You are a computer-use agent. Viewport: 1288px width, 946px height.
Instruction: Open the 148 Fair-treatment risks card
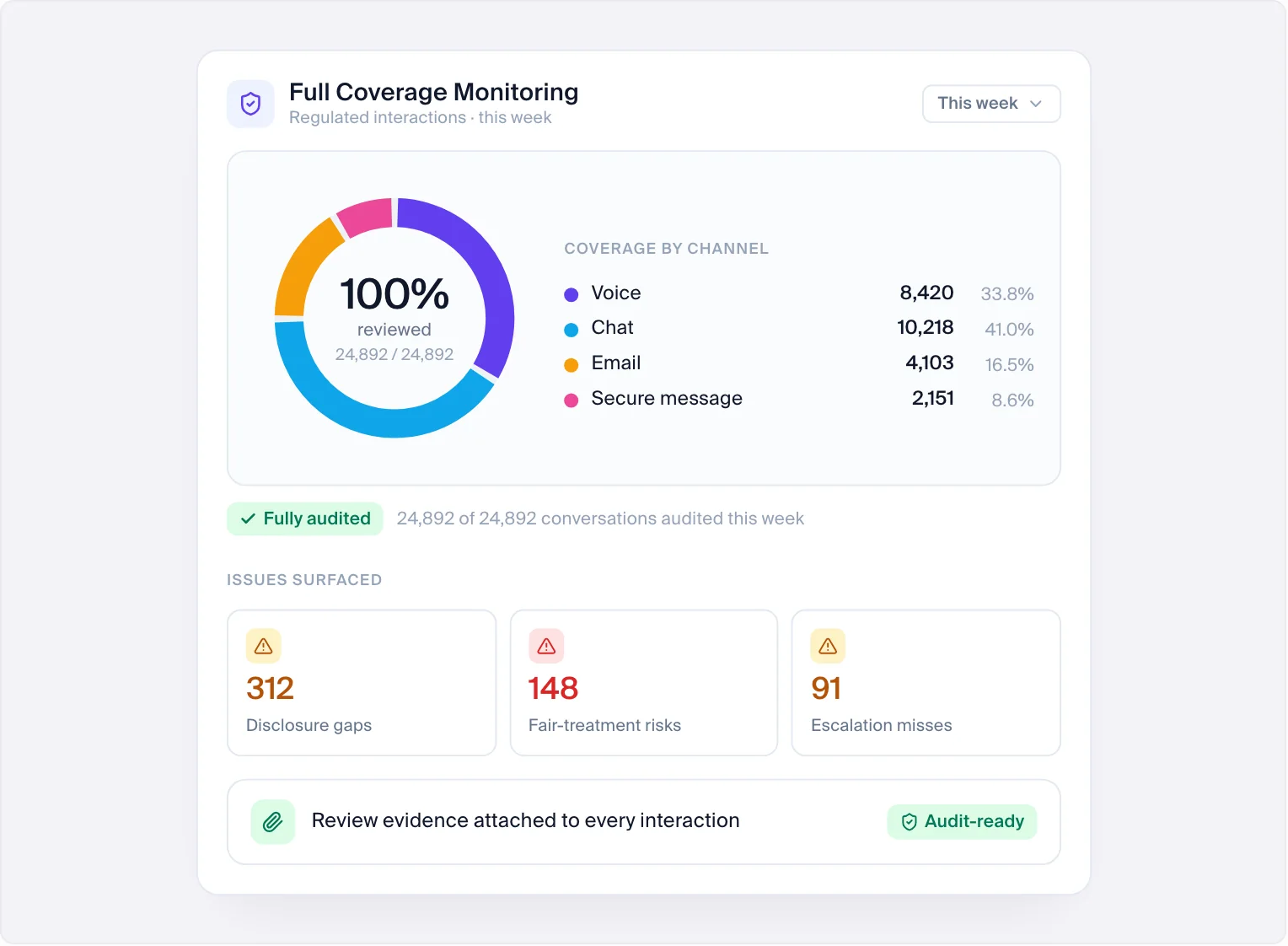tap(644, 683)
